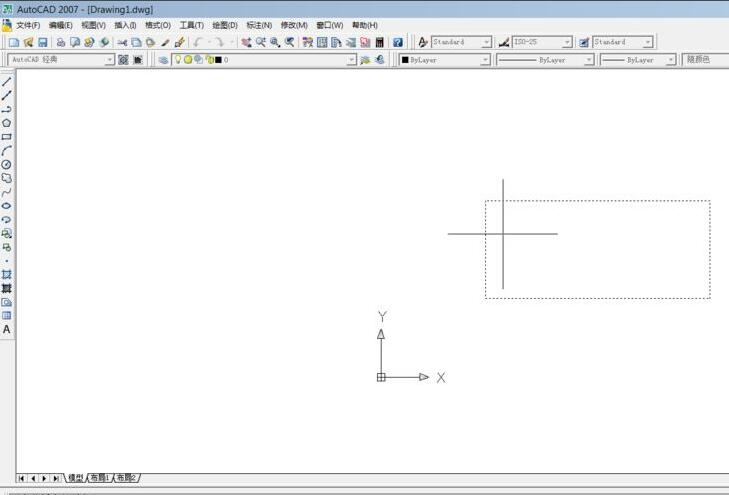
Task: Cut selection with the scissors icon
Action: tap(122, 42)
